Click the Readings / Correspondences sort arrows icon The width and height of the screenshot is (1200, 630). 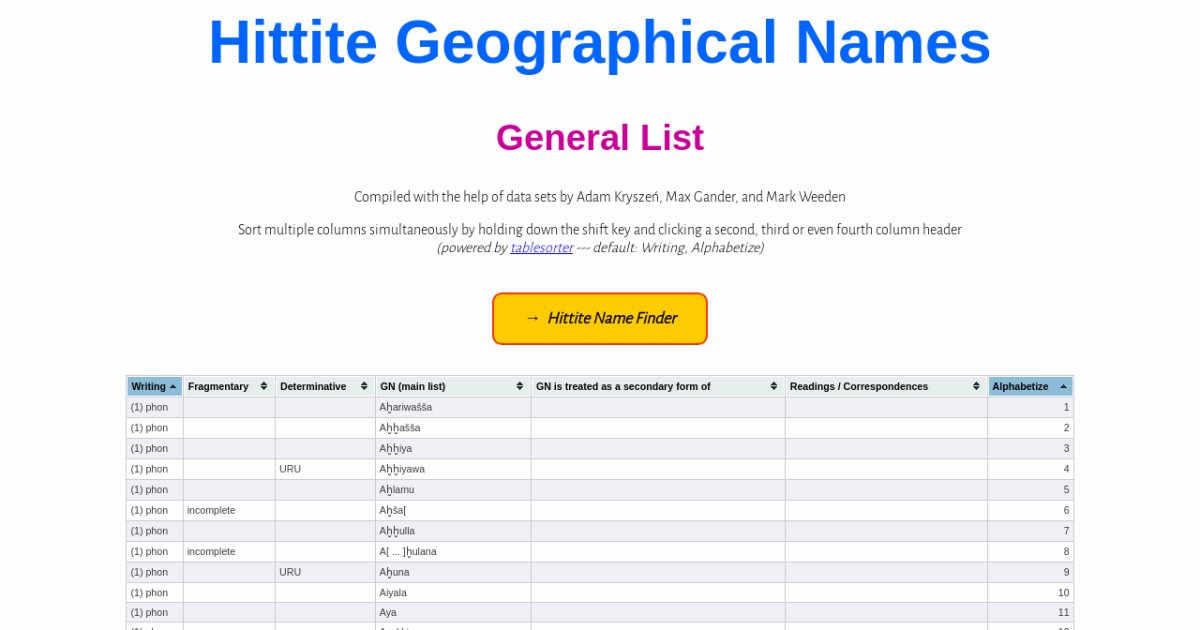(x=976, y=386)
